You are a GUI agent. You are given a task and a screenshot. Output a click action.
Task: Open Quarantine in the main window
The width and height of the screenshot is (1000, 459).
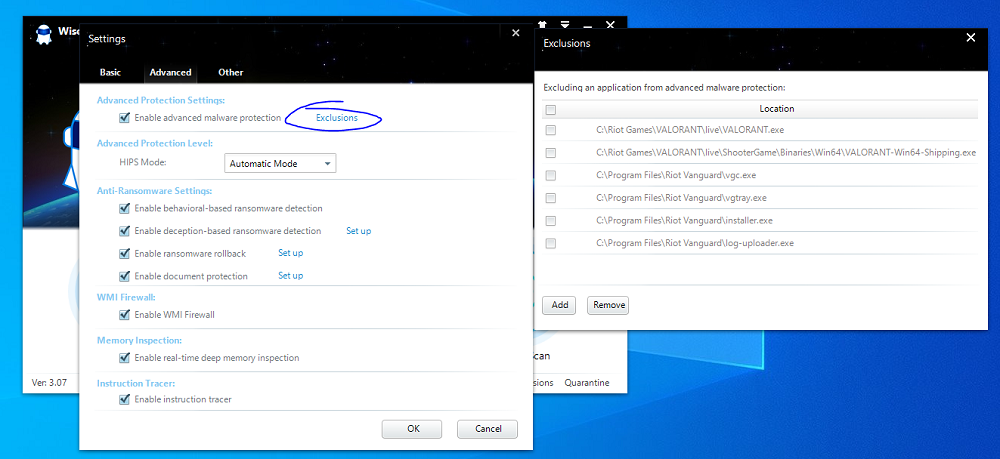[587, 383]
